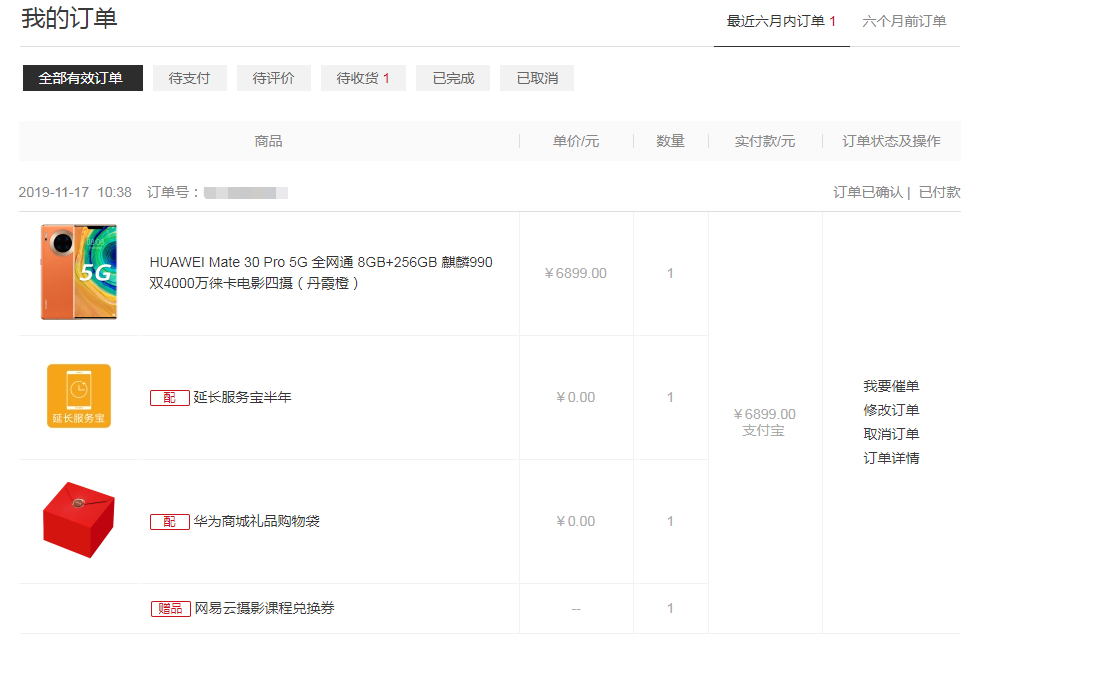Select the 待评价 filter
The image size is (1104, 688).
pos(274,78)
